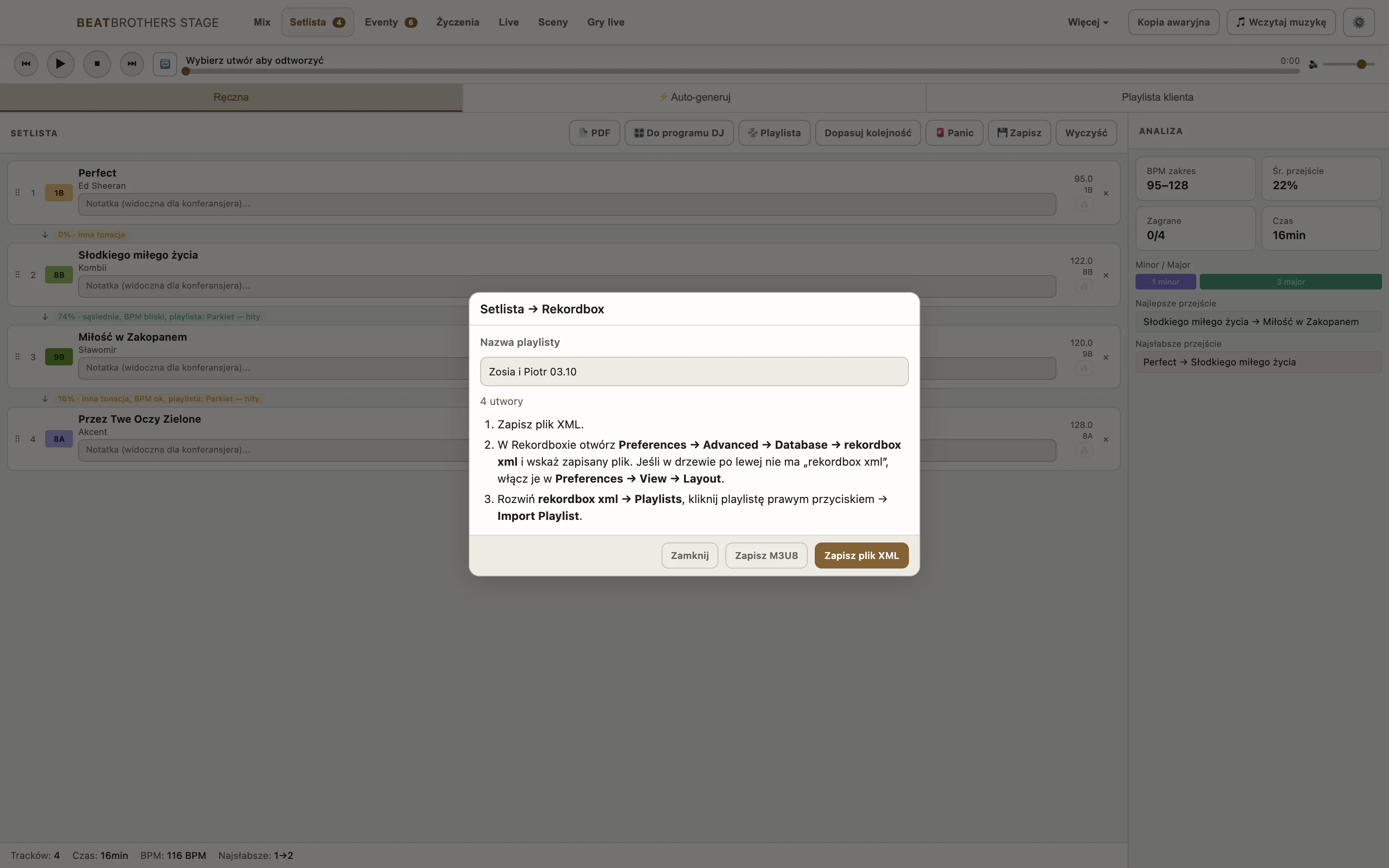Screen dimensions: 1389x868
Task: Toggle the flame hit marker for Słodkiego miłego życia
Action: 1084,286
